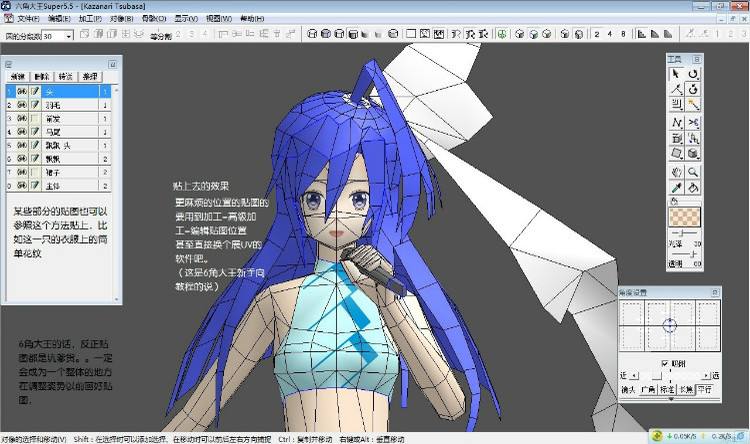Open the 文件(F) menu
The width and height of the screenshot is (750, 444).
click(28, 19)
